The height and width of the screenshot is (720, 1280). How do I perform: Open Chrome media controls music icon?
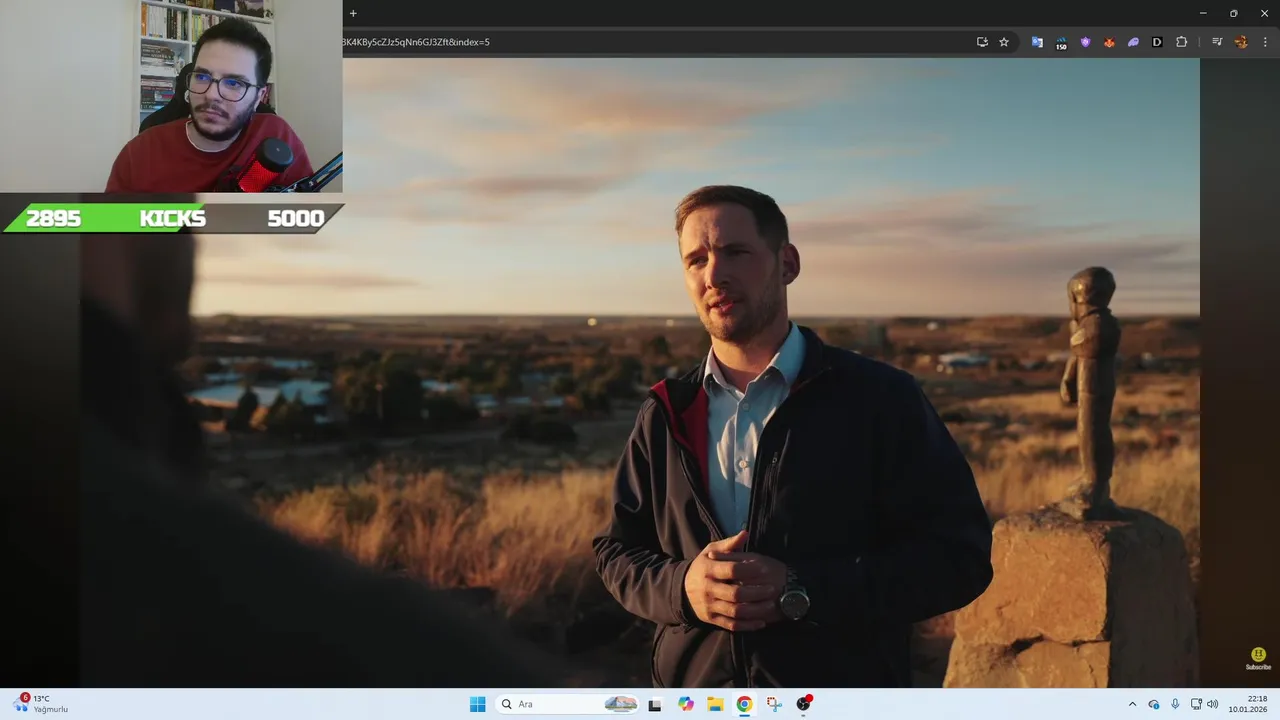(x=1217, y=42)
